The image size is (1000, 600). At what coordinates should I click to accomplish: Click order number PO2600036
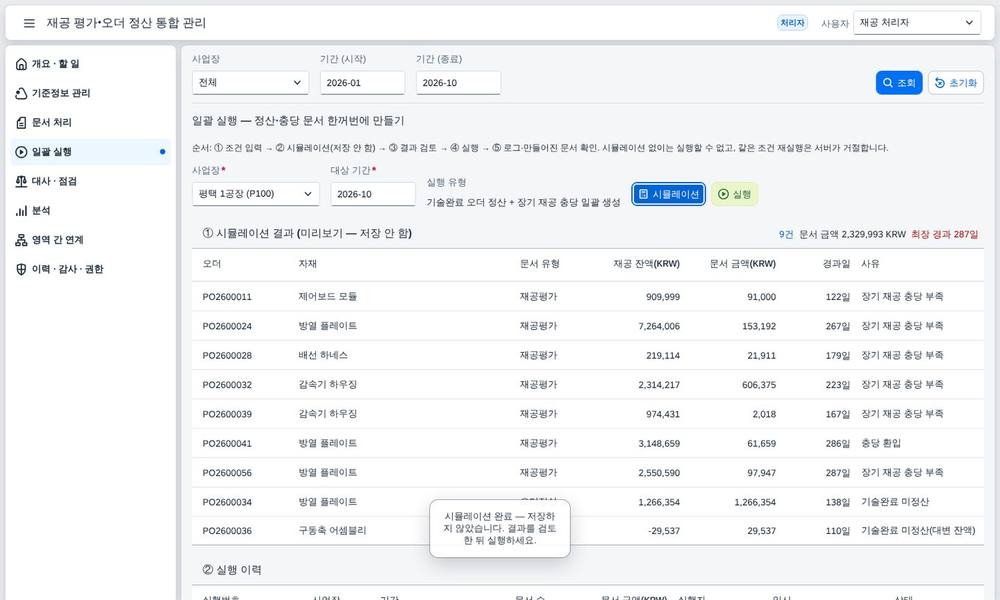pos(227,530)
